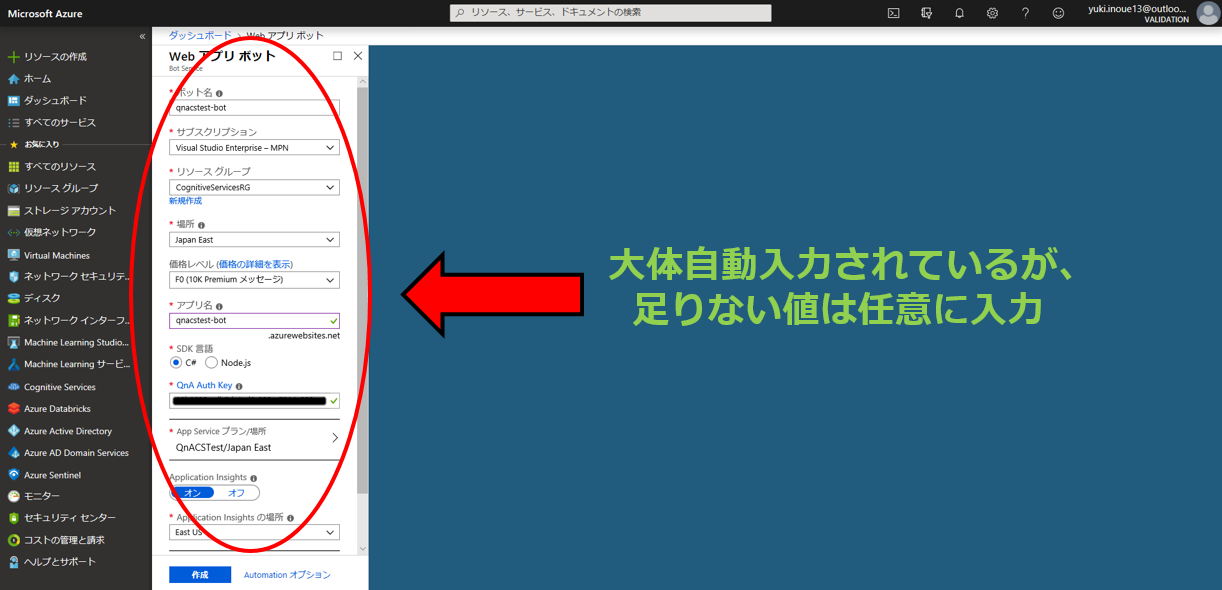Open the notifications bell

click(x=960, y=13)
